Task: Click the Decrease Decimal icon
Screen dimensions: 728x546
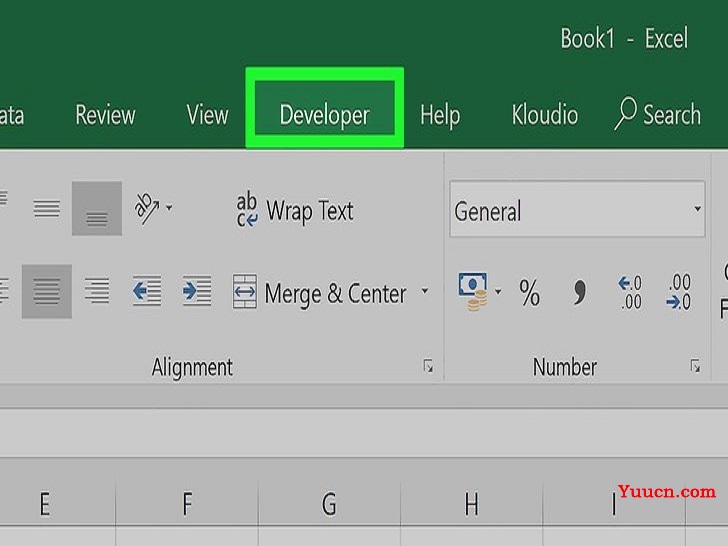Action: tap(679, 292)
